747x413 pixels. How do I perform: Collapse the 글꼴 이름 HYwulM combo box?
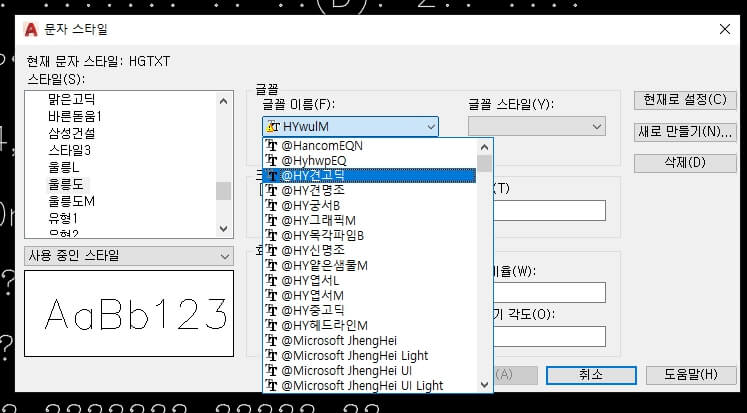point(350,127)
